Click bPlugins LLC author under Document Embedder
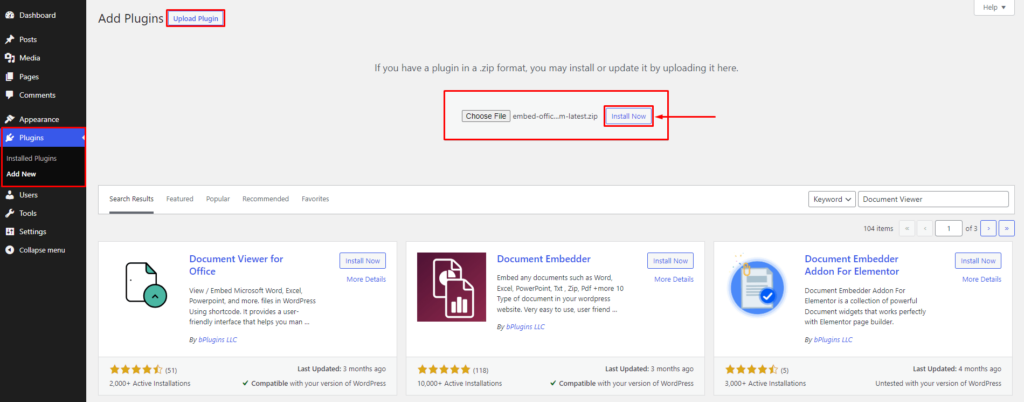Screen dimensions: 1024x402 click(x=525, y=326)
